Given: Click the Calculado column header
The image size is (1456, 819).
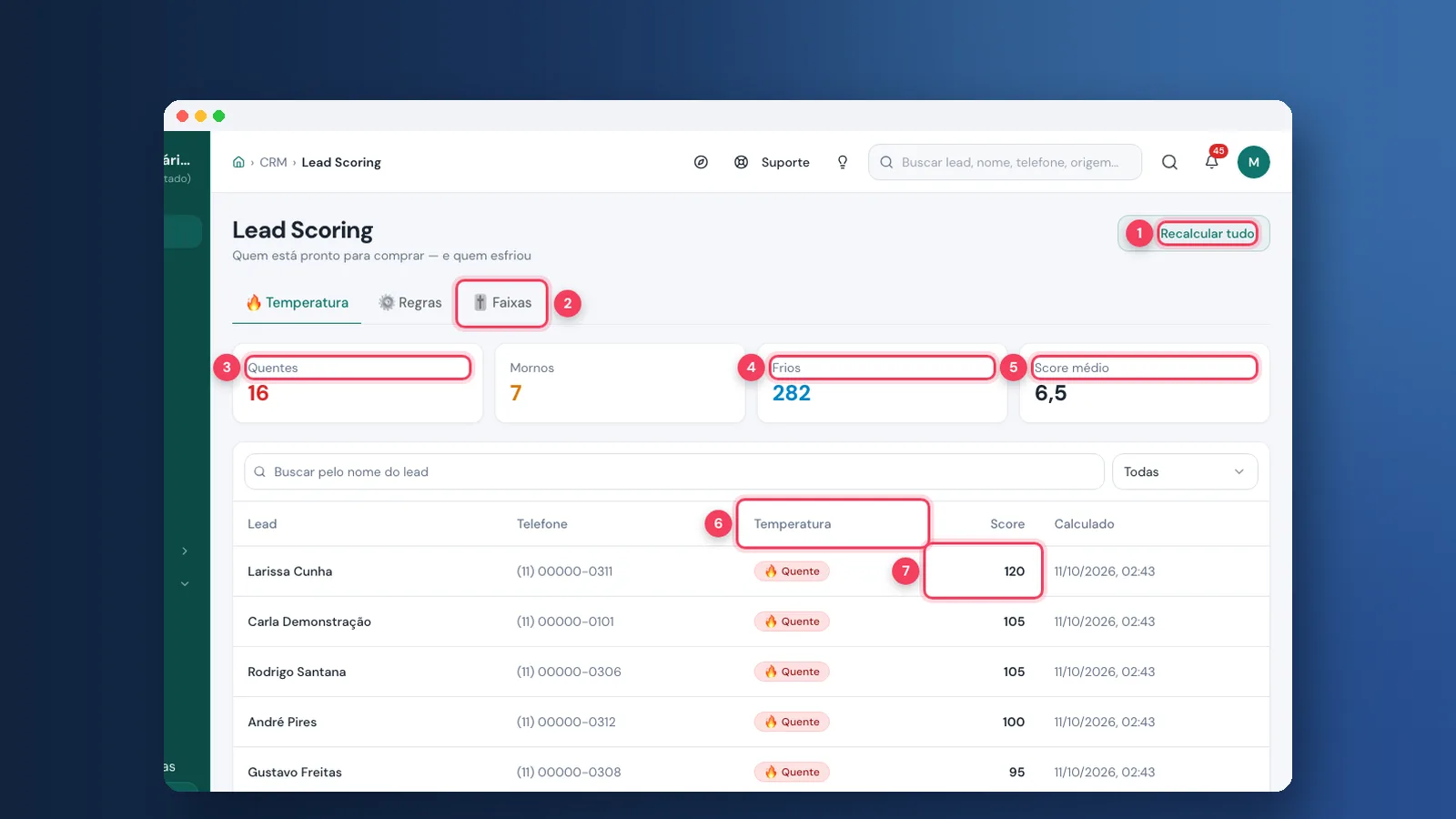Looking at the screenshot, I should click(x=1084, y=524).
